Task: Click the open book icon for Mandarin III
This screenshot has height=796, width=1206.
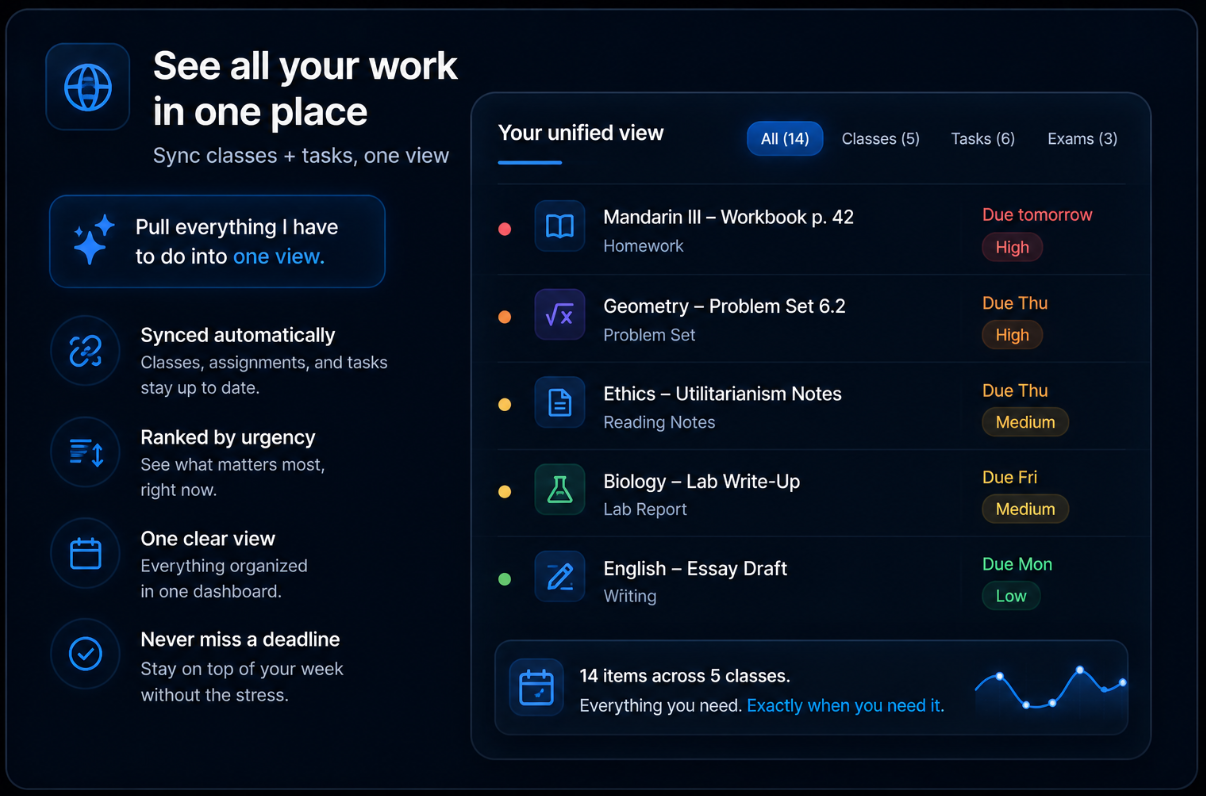Action: click(559, 227)
